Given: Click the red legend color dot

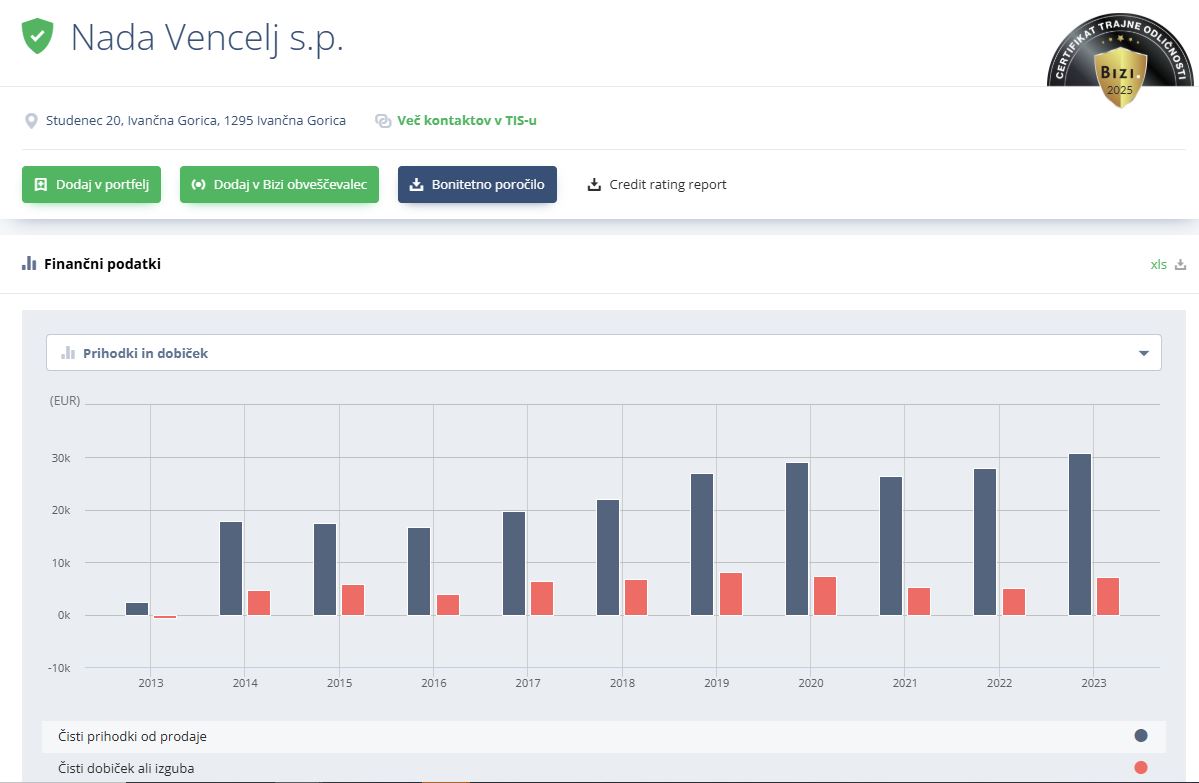Looking at the screenshot, I should point(1141,768).
